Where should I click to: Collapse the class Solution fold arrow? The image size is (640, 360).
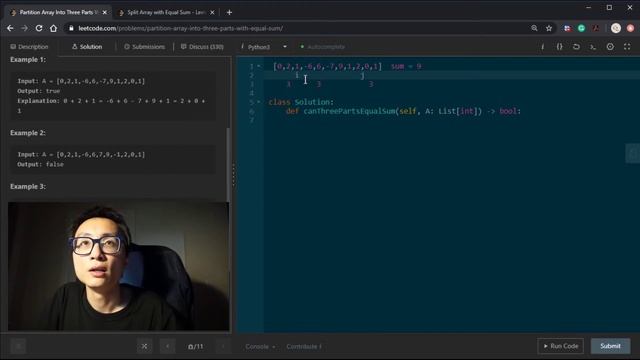[259, 102]
